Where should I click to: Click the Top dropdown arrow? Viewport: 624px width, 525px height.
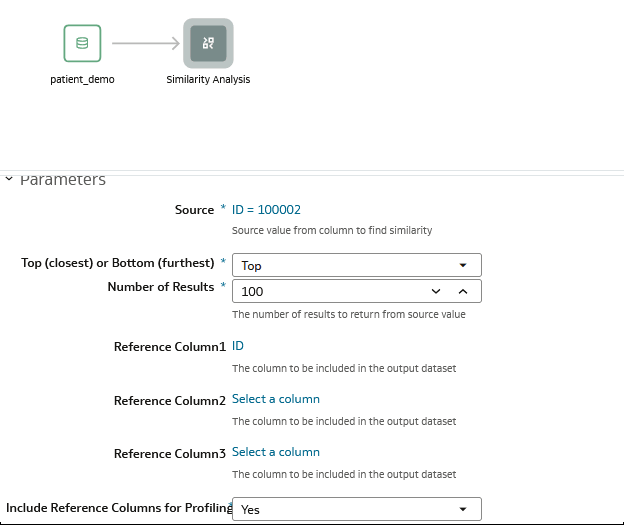click(x=463, y=265)
